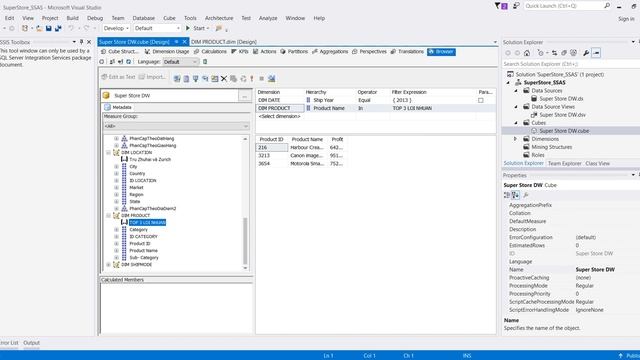Viewport: 640px width, 360px height.
Task: Collapse the DIM PRODUCT node
Action: click(x=109, y=216)
